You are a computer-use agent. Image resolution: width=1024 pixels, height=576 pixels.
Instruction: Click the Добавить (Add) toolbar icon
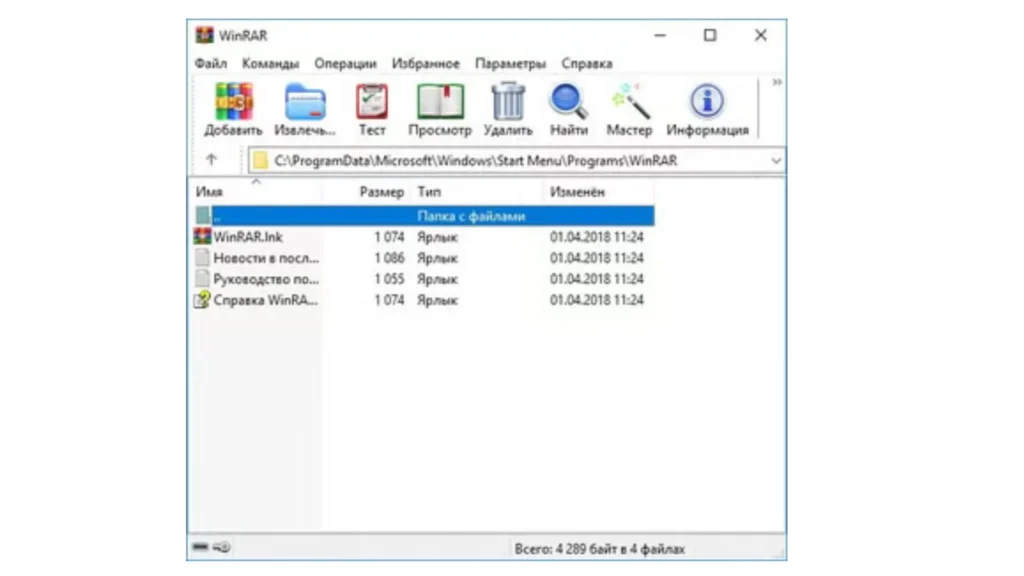click(x=233, y=102)
